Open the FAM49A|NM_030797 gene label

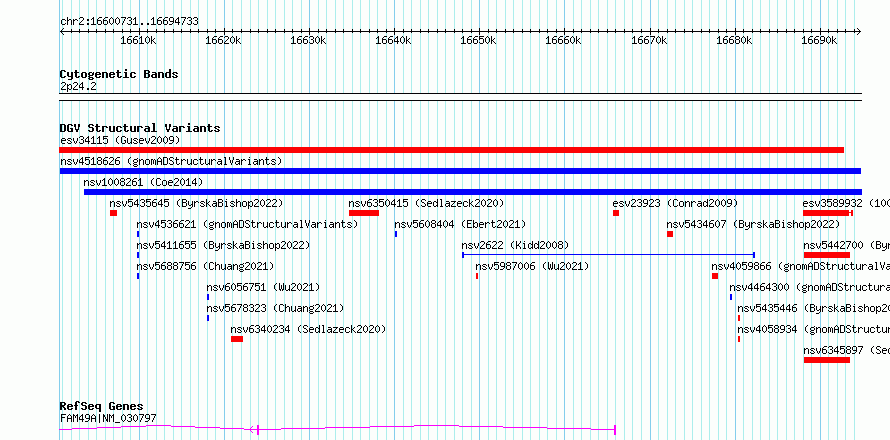108,418
